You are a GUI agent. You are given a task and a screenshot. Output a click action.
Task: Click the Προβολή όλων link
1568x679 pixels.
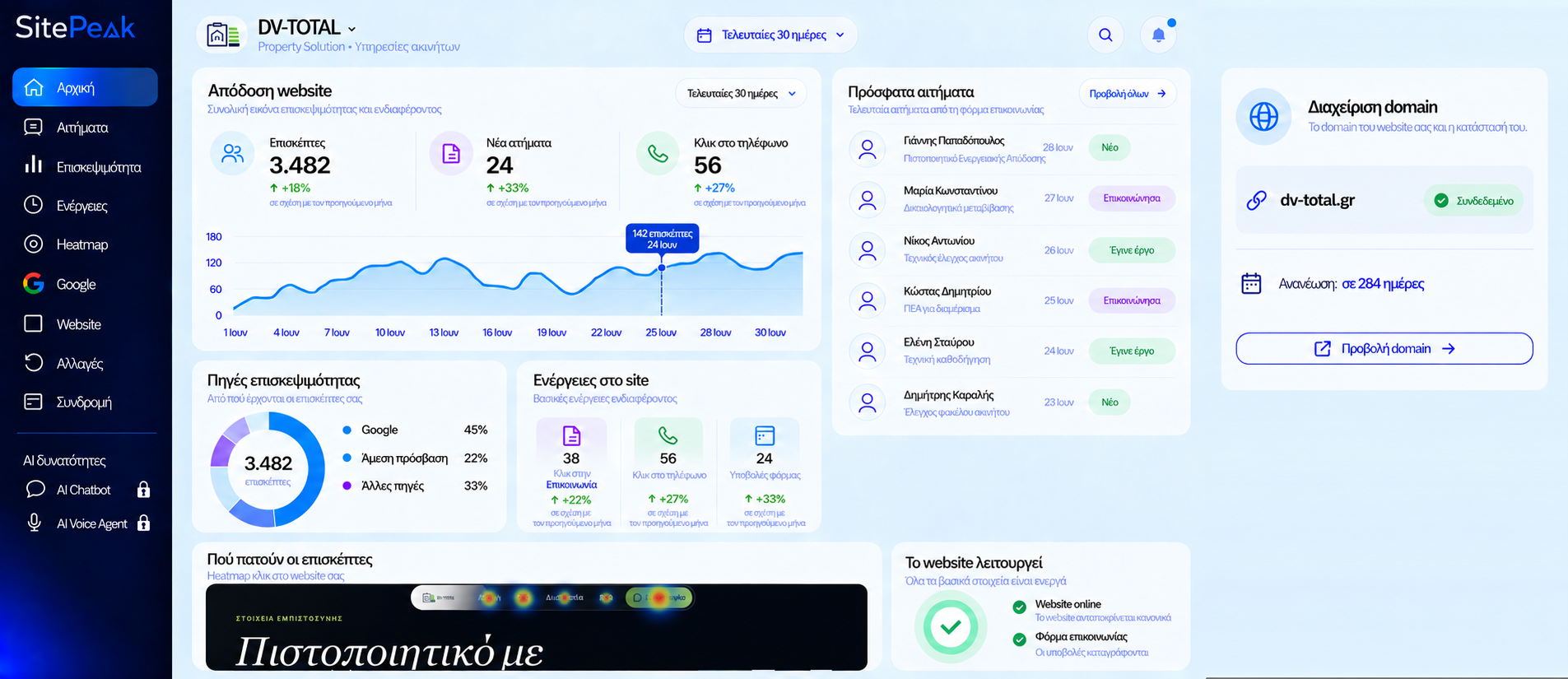pos(1128,94)
